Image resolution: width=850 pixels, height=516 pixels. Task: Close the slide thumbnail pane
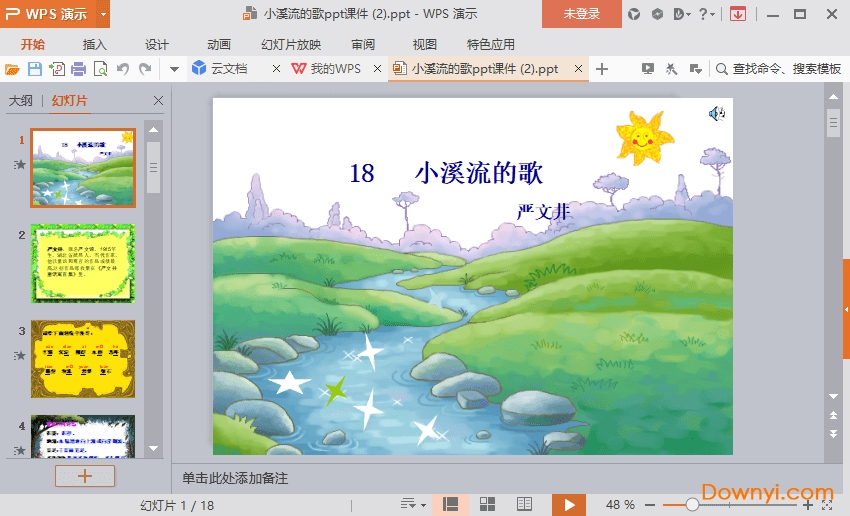(x=158, y=101)
